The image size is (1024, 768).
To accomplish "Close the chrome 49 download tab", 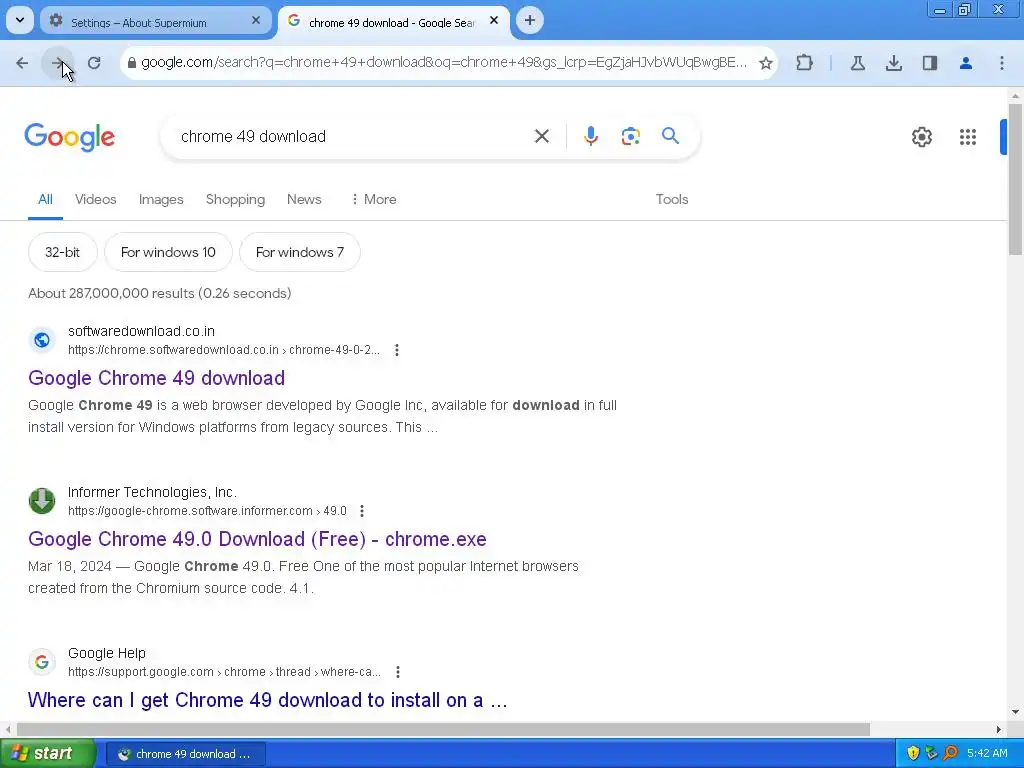I will [494, 21].
